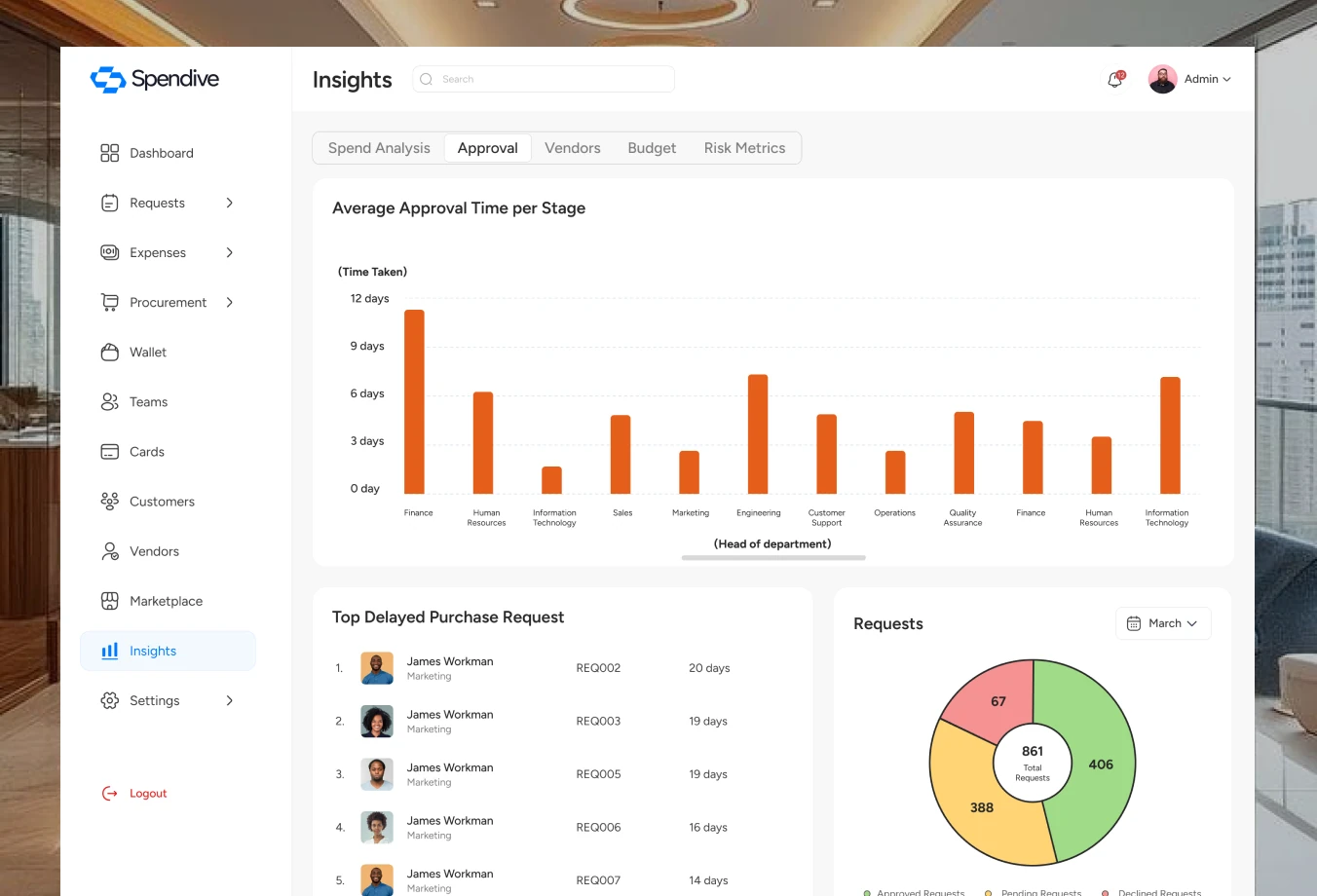
Task: Go to the Risk Metrics tab
Action: point(744,148)
